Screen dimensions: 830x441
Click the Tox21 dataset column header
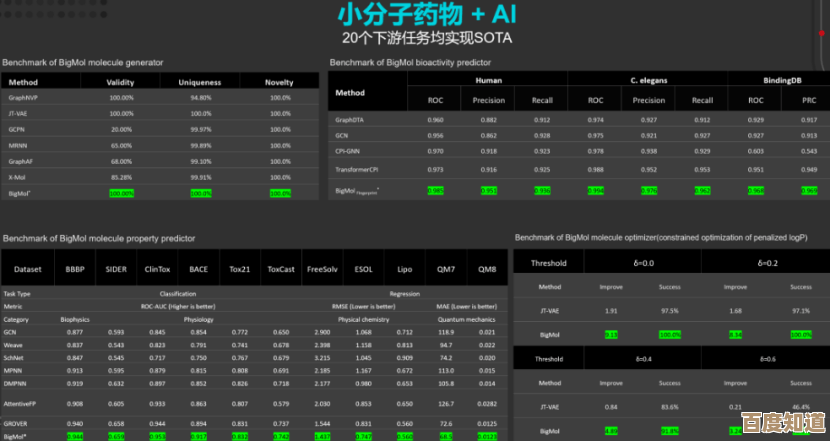pos(240,269)
